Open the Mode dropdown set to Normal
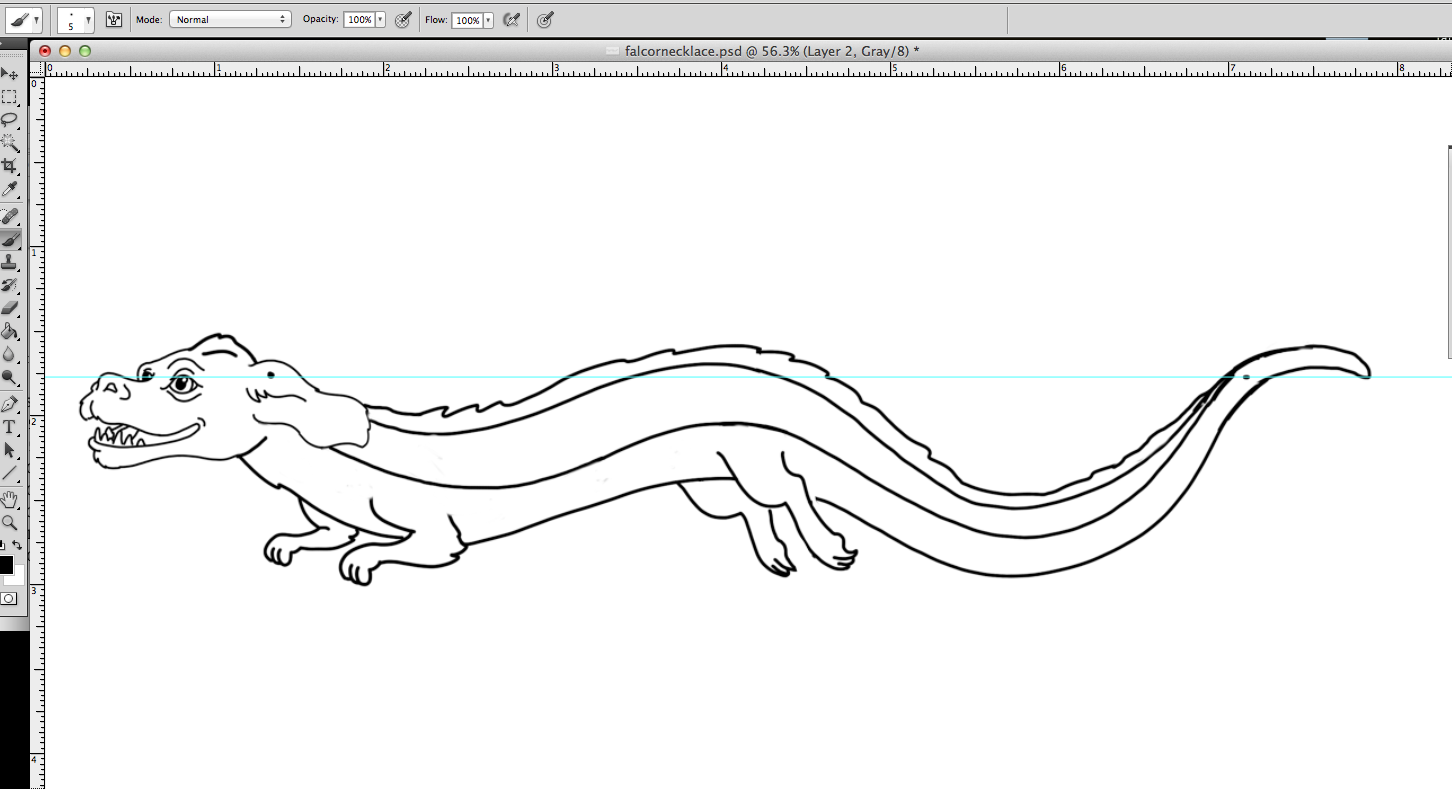1452x789 pixels. [230, 19]
